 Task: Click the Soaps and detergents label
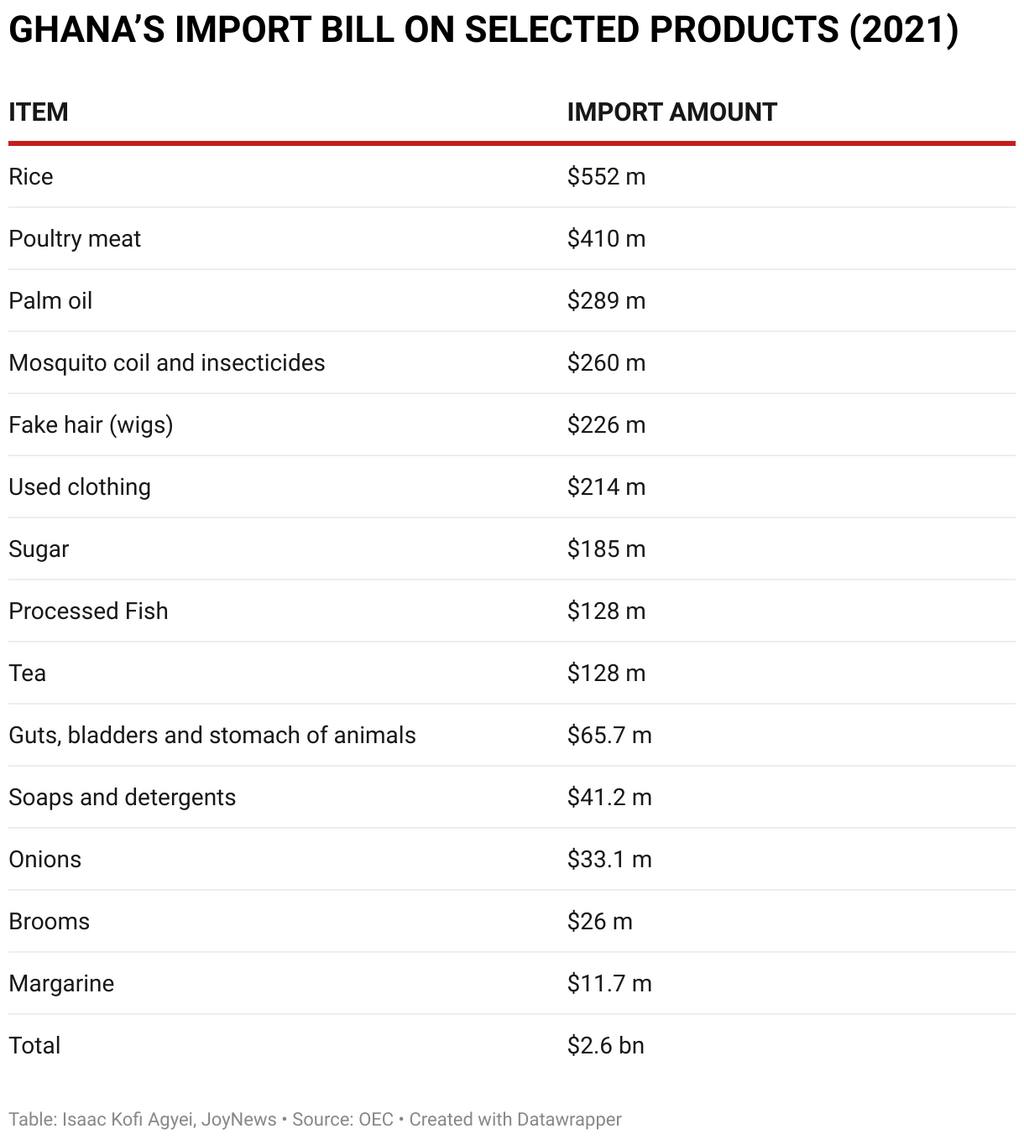[122, 797]
